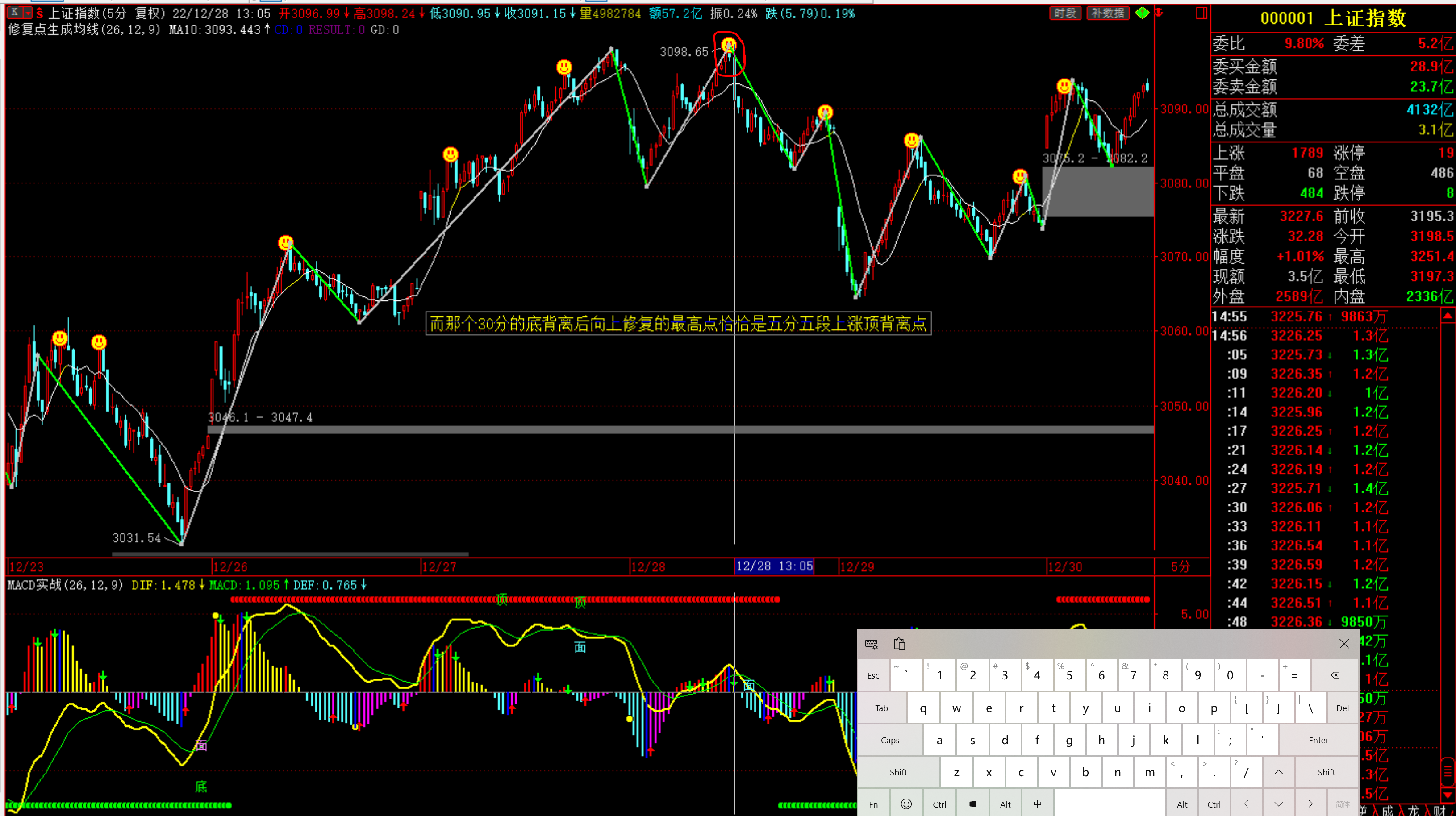Tap the backslash key

1310,708
